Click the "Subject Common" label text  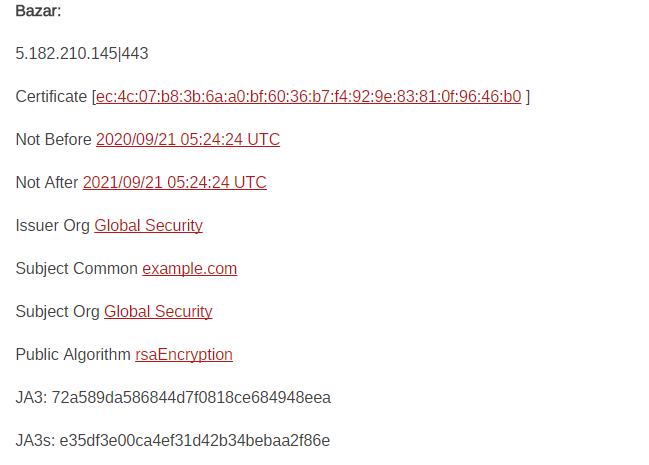point(76,269)
